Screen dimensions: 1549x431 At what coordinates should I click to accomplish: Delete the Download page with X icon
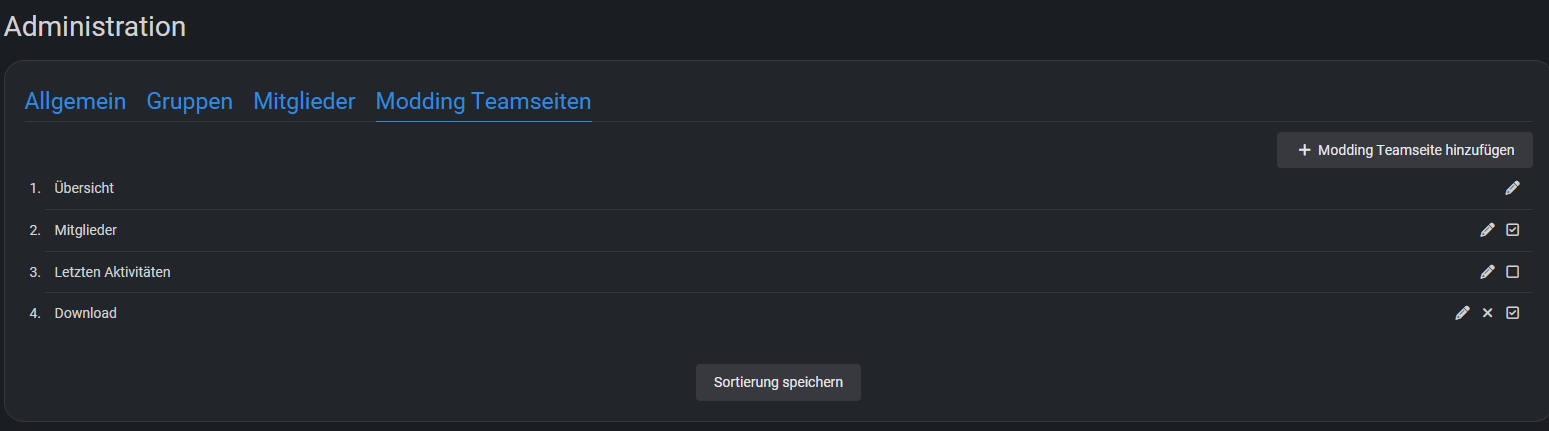[x=1487, y=313]
